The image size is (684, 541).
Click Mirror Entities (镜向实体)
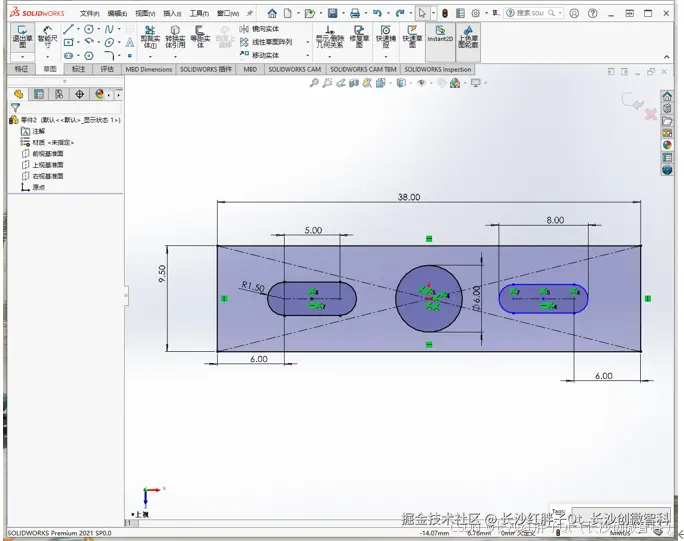tap(260, 29)
